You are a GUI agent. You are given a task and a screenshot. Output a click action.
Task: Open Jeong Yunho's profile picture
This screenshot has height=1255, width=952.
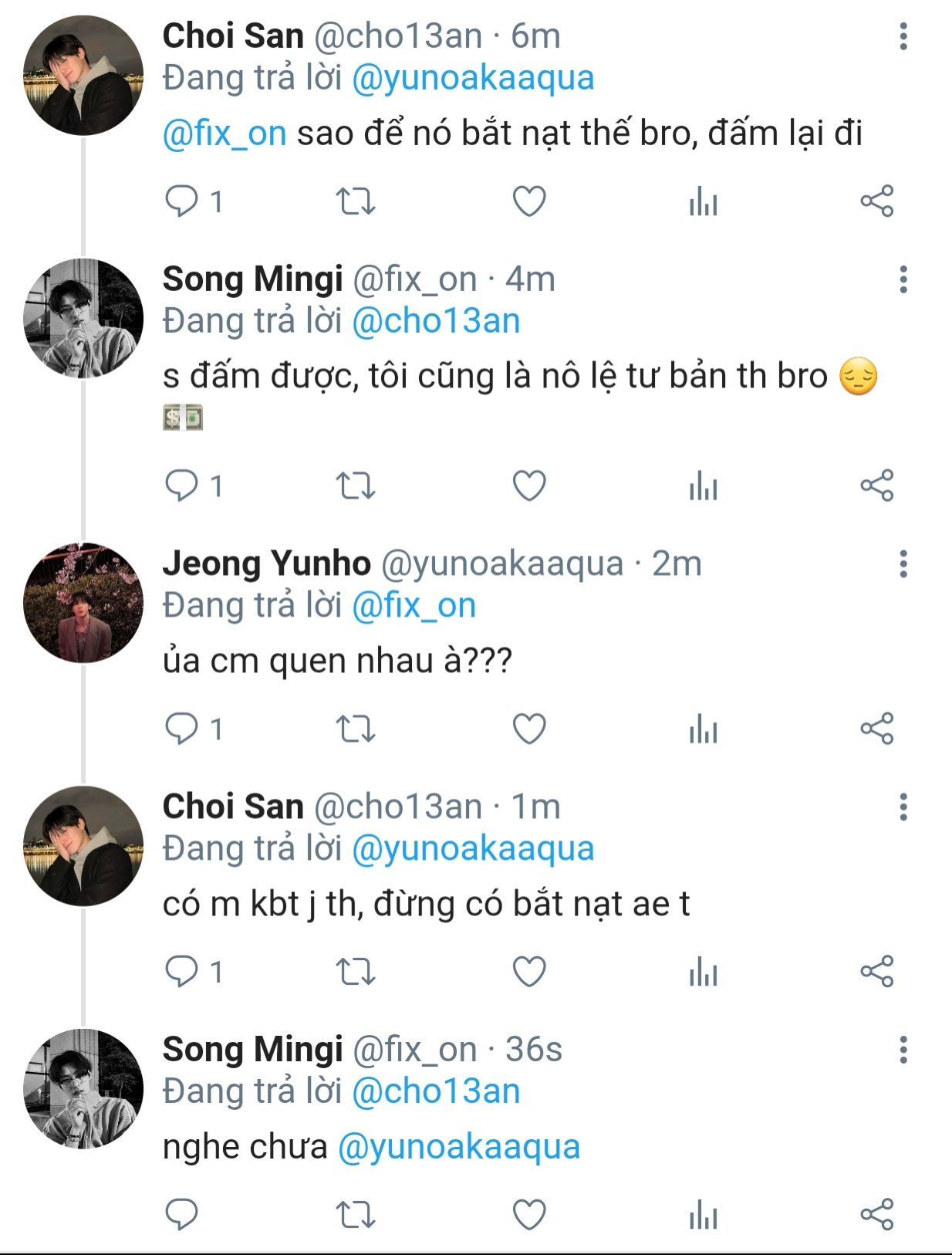[x=83, y=603]
